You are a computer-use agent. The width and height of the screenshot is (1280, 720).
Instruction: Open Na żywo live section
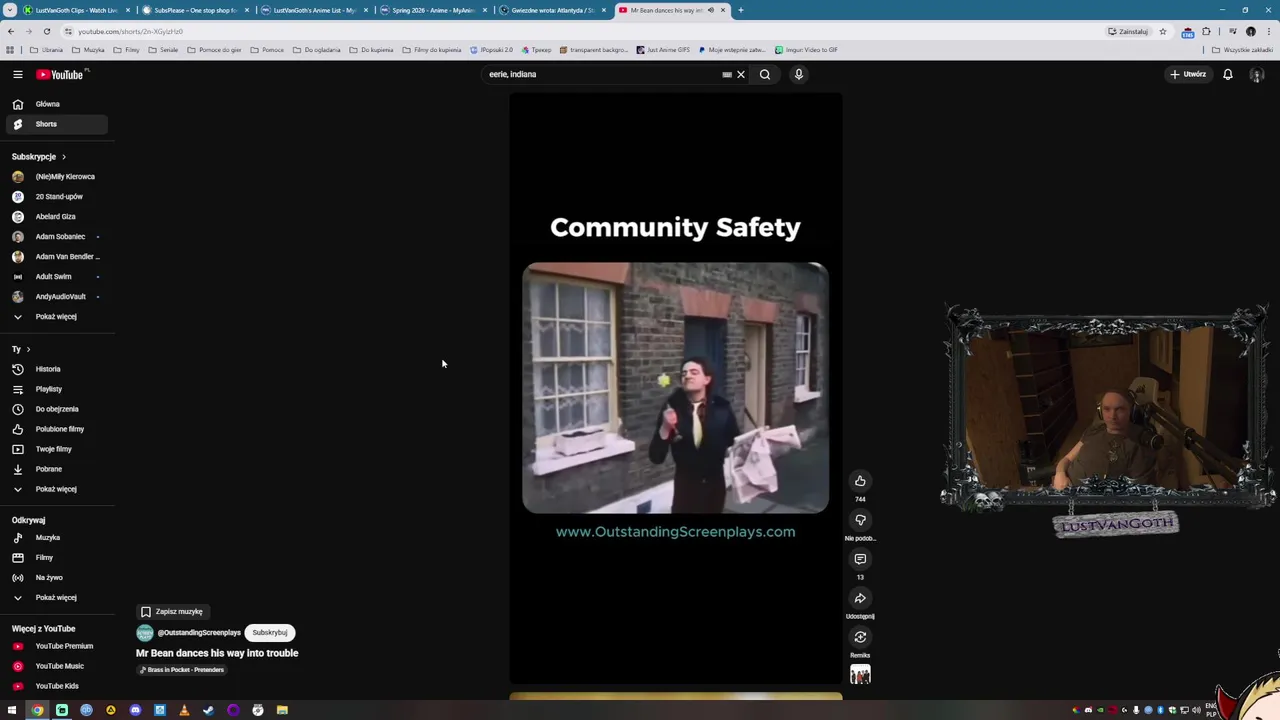point(57,577)
